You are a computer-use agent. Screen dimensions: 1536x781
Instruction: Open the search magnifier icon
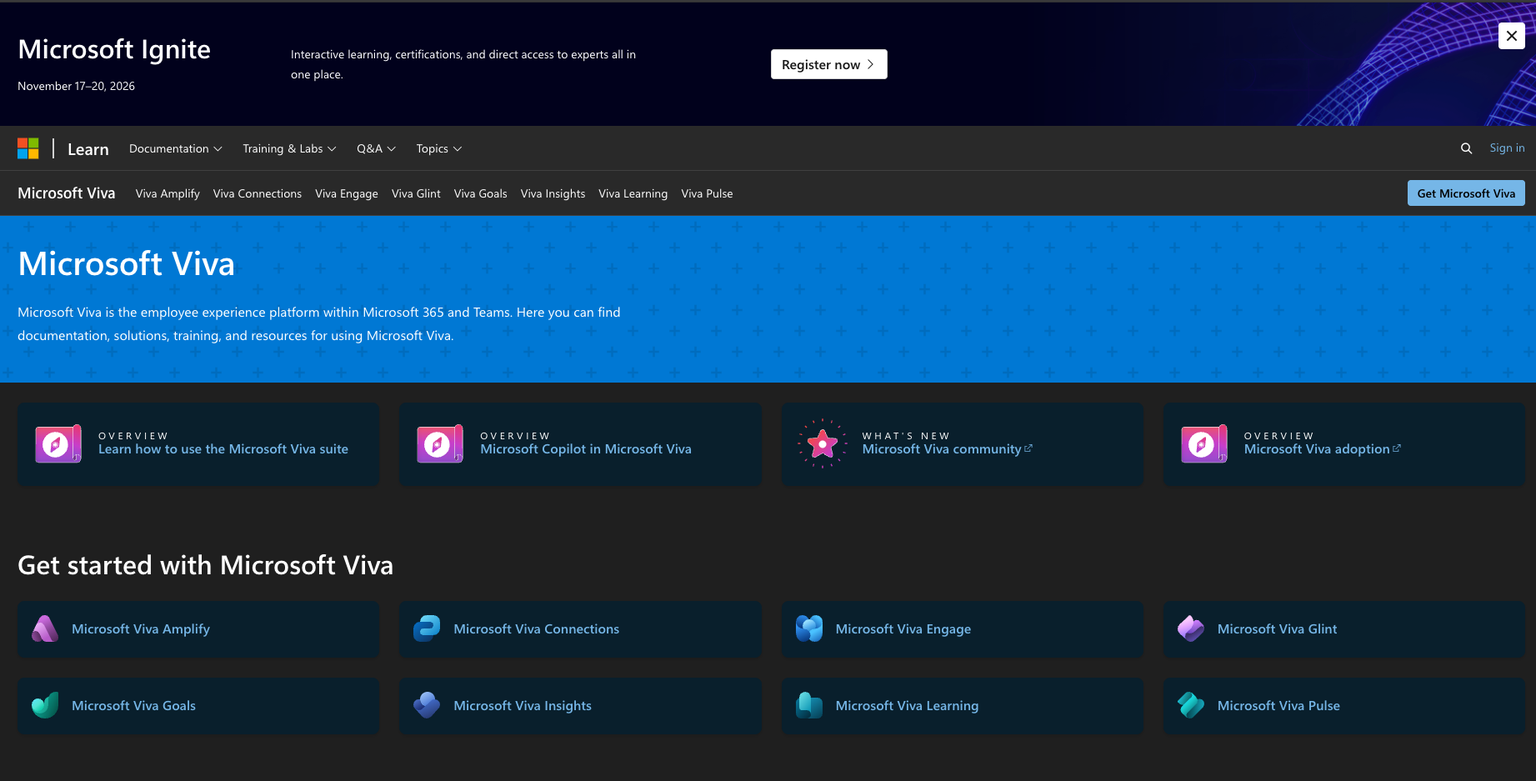[x=1466, y=148]
